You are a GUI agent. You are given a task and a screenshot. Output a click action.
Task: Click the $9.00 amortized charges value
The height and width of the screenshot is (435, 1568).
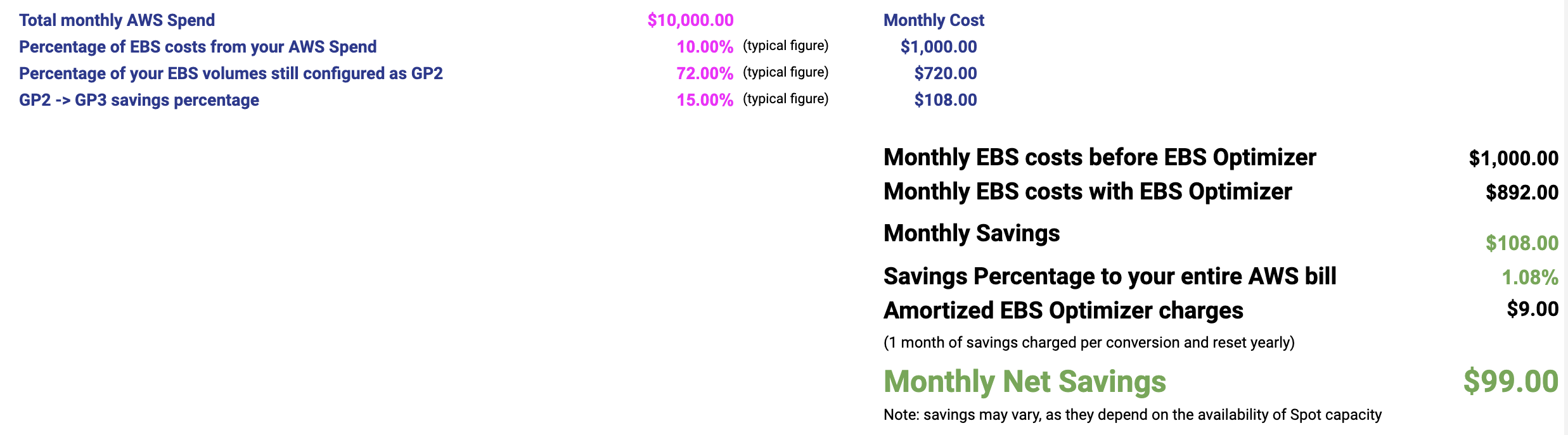[1533, 309]
